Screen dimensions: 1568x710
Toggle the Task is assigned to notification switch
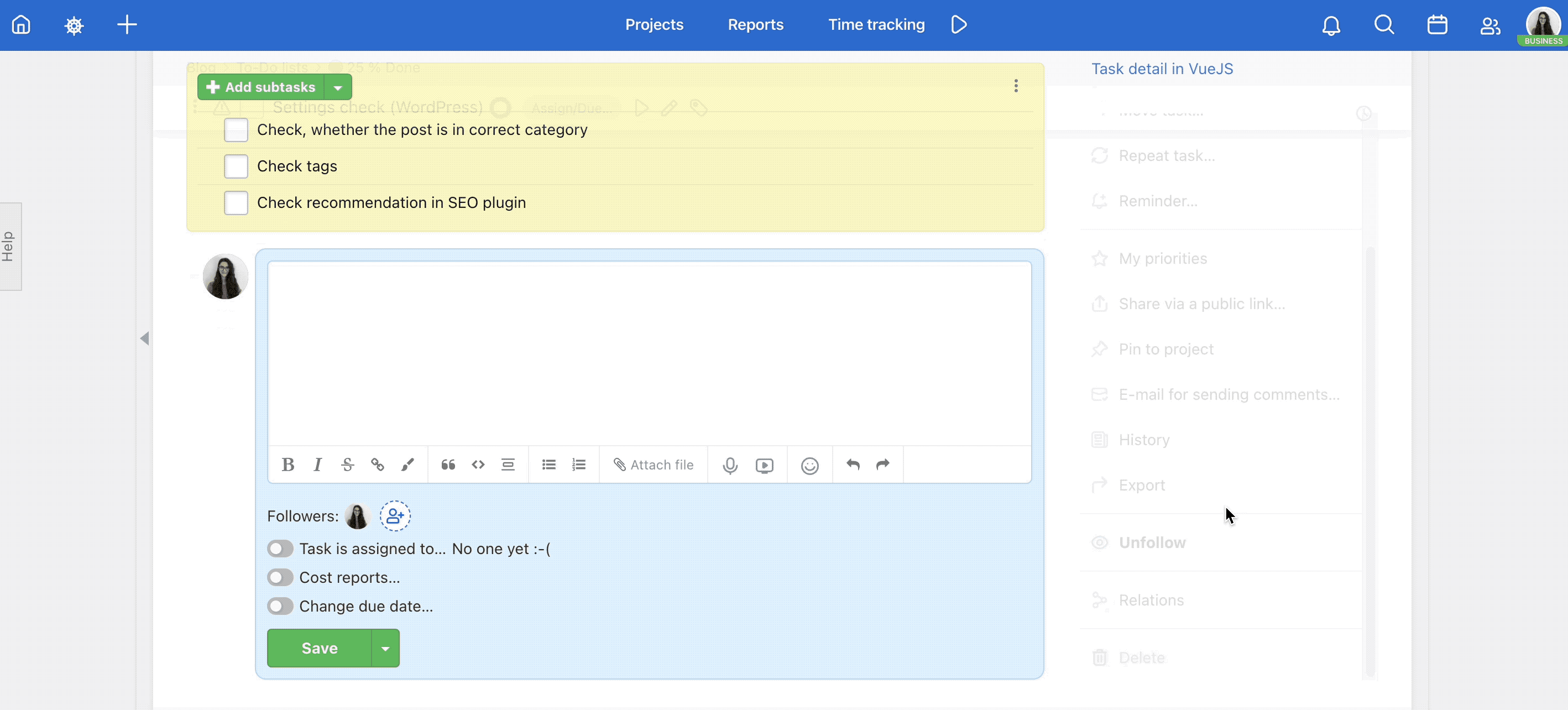279,548
